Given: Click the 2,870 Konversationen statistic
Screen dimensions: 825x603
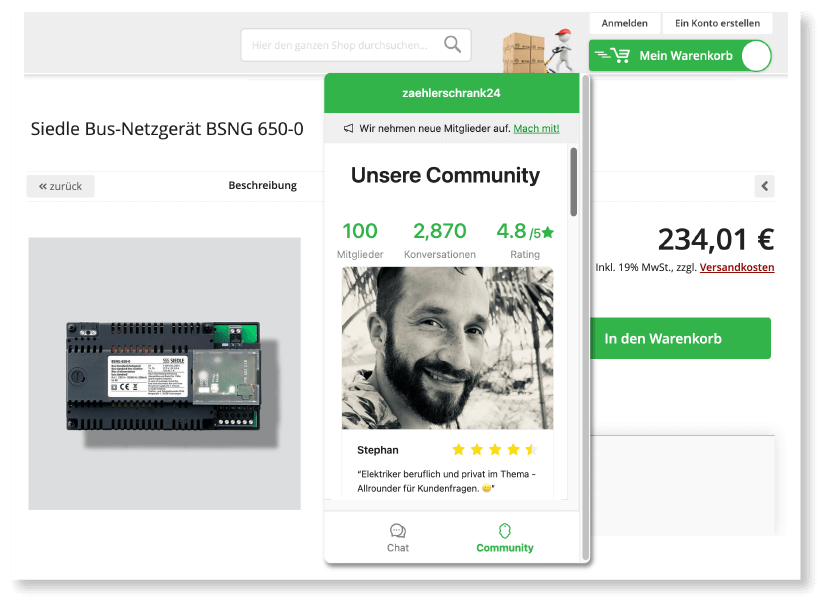Looking at the screenshot, I should [x=440, y=240].
